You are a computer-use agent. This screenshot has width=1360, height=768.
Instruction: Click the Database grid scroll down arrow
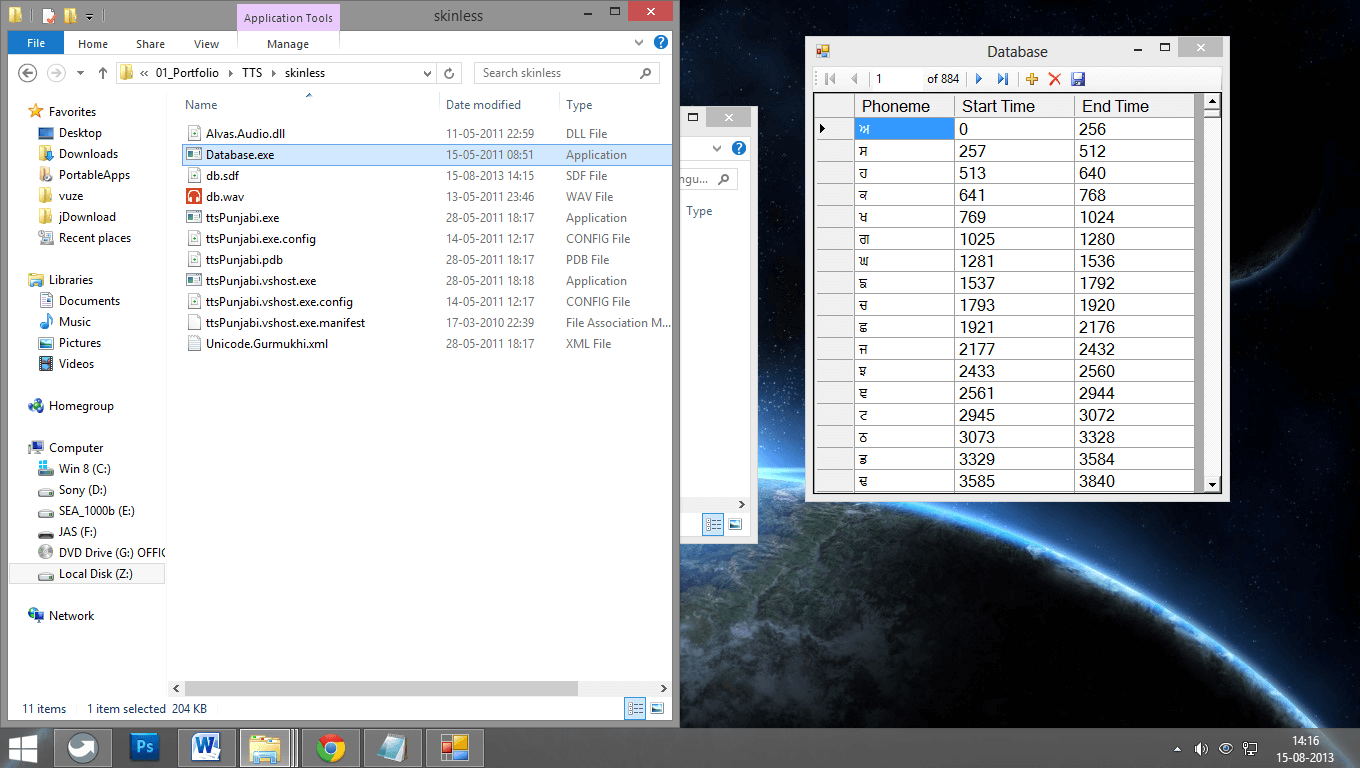click(x=1212, y=484)
